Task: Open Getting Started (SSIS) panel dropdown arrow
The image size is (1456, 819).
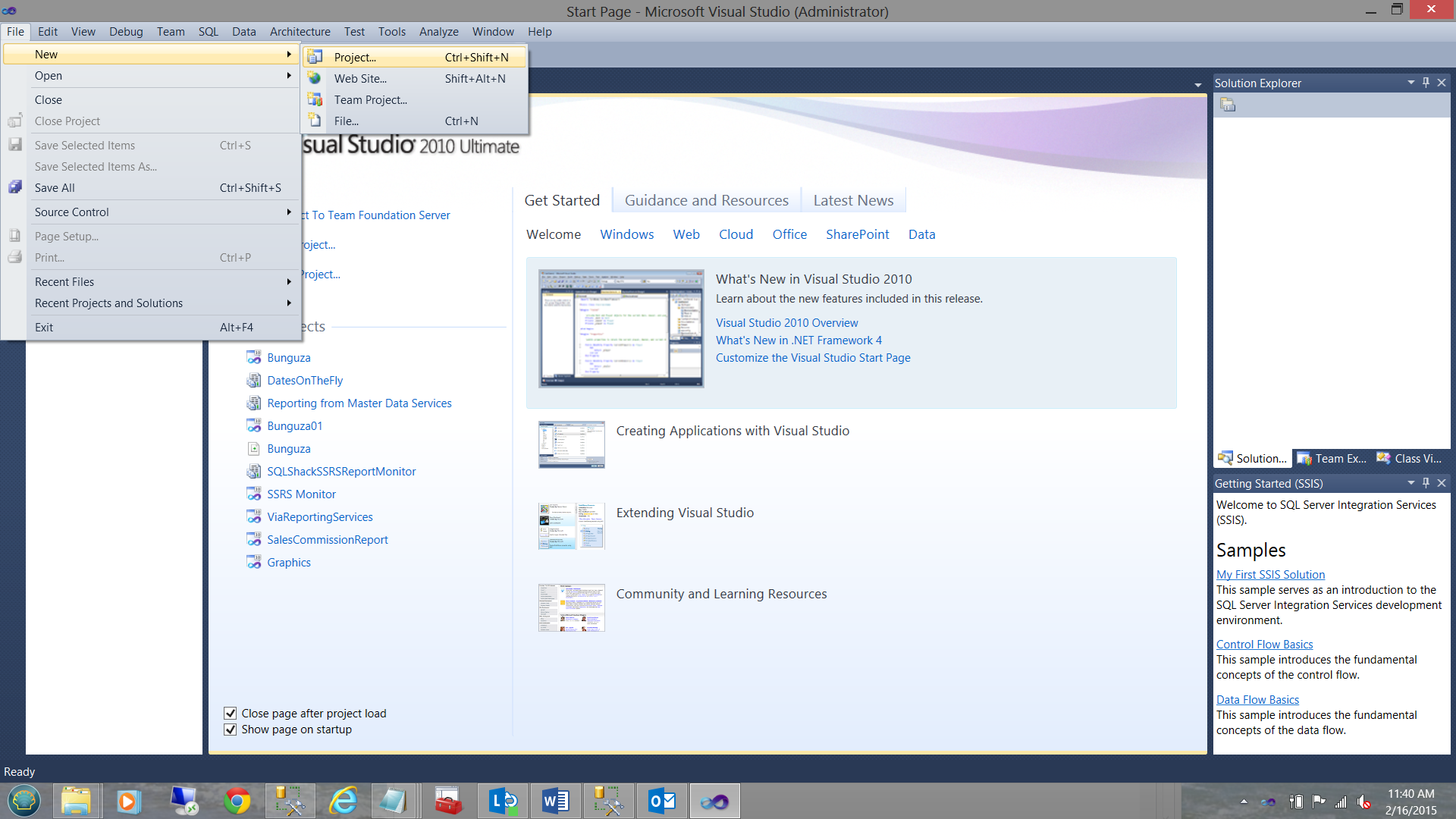Action: coord(1410,483)
